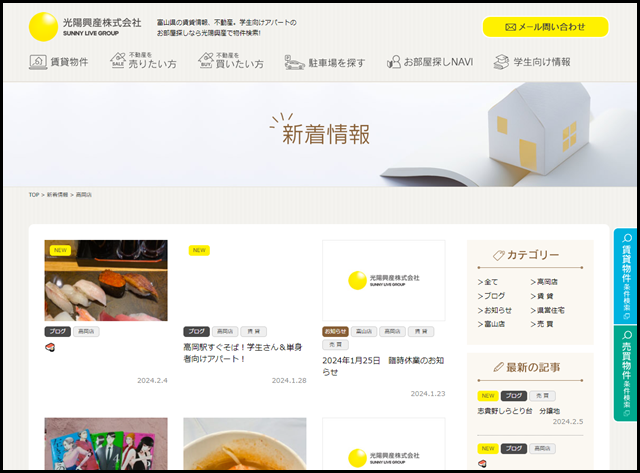
Task: Open the 2024年1月25日 臨時休業のお知らせ article
Action: pos(383,366)
